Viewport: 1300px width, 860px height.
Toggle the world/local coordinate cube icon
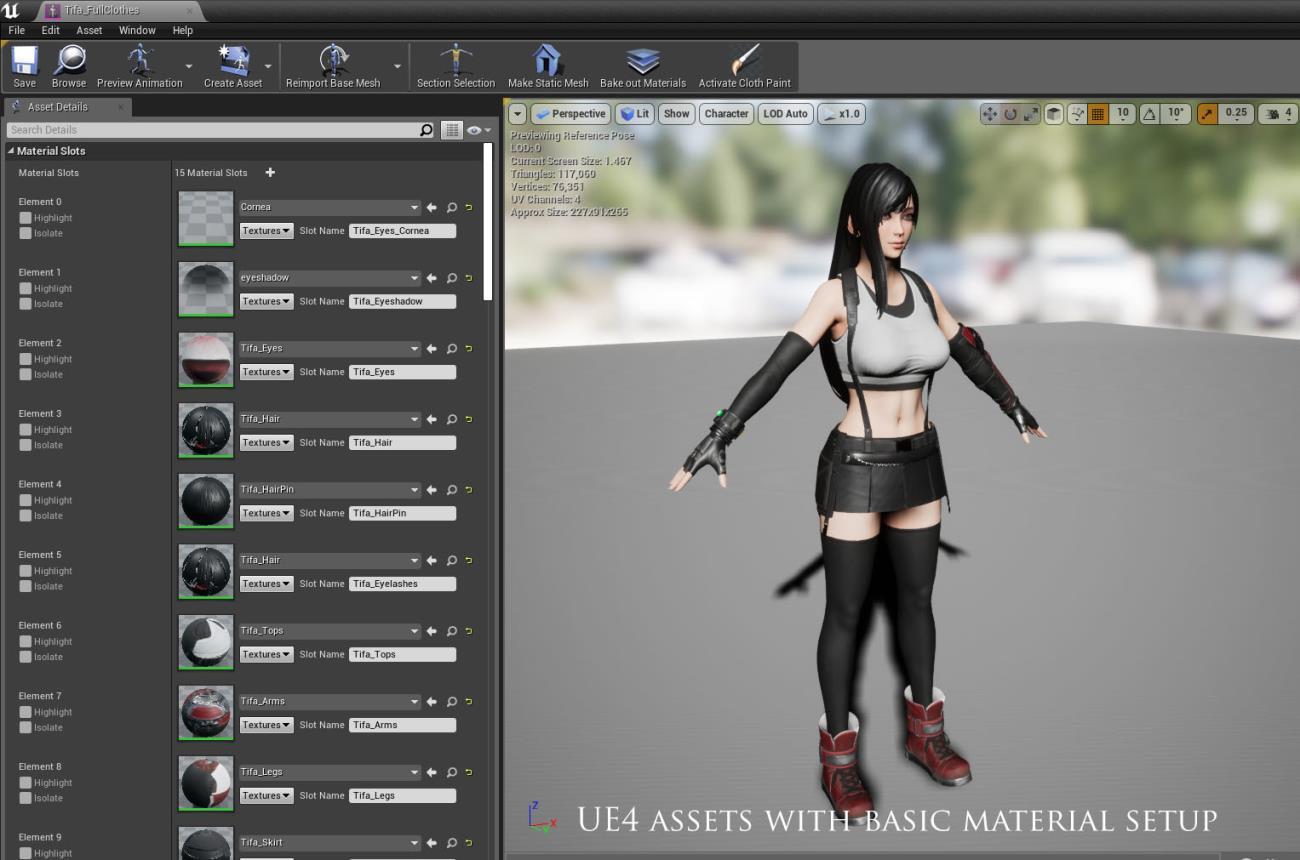(1054, 114)
